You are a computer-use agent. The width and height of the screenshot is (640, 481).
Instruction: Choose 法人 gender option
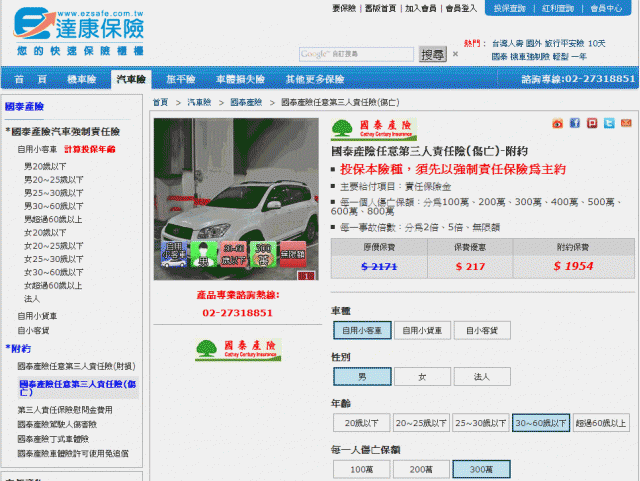coord(482,376)
